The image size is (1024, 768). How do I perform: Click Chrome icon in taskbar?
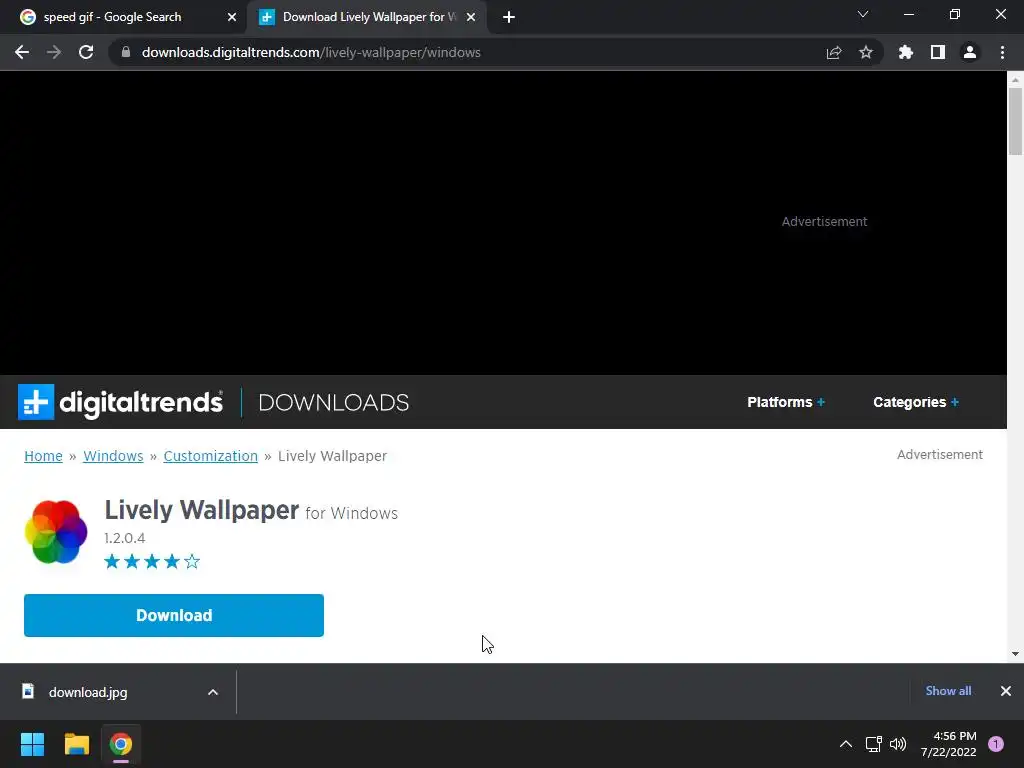[121, 744]
